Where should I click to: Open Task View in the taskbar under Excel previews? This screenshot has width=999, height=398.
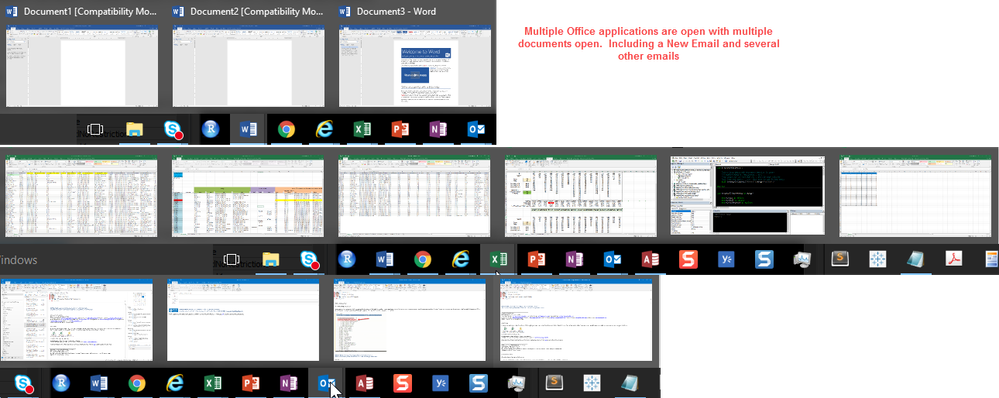point(231,259)
